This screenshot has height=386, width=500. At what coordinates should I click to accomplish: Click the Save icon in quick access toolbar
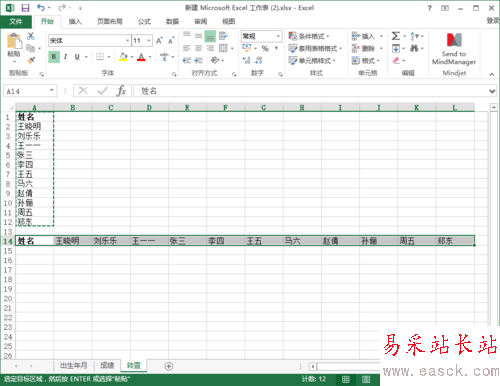(25, 8)
